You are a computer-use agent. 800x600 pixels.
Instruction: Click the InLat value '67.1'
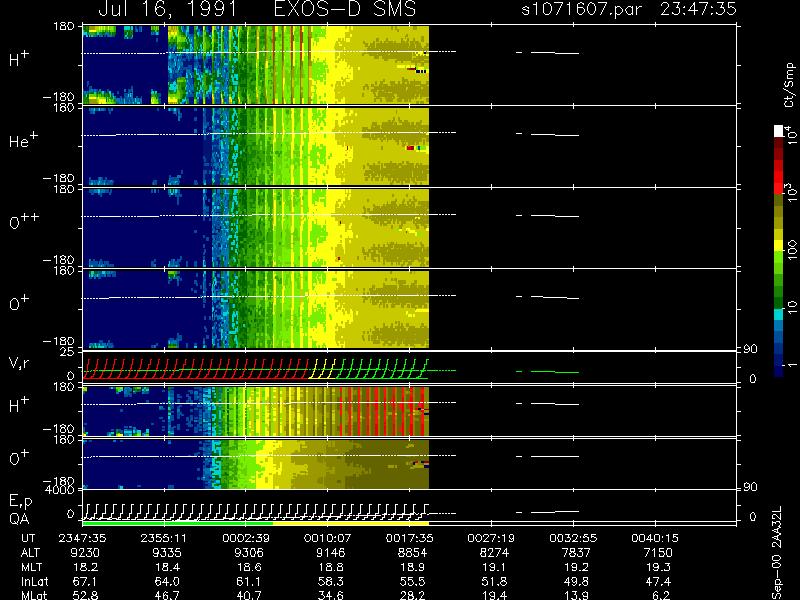tap(85, 581)
